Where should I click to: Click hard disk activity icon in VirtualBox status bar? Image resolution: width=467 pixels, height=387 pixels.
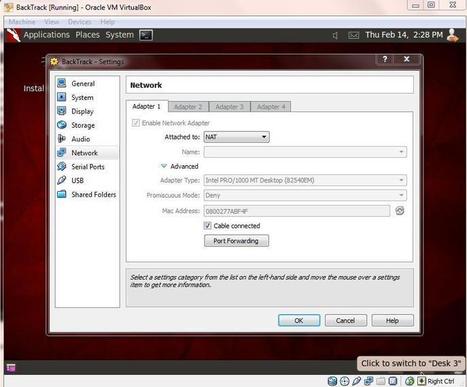[x=332, y=381]
